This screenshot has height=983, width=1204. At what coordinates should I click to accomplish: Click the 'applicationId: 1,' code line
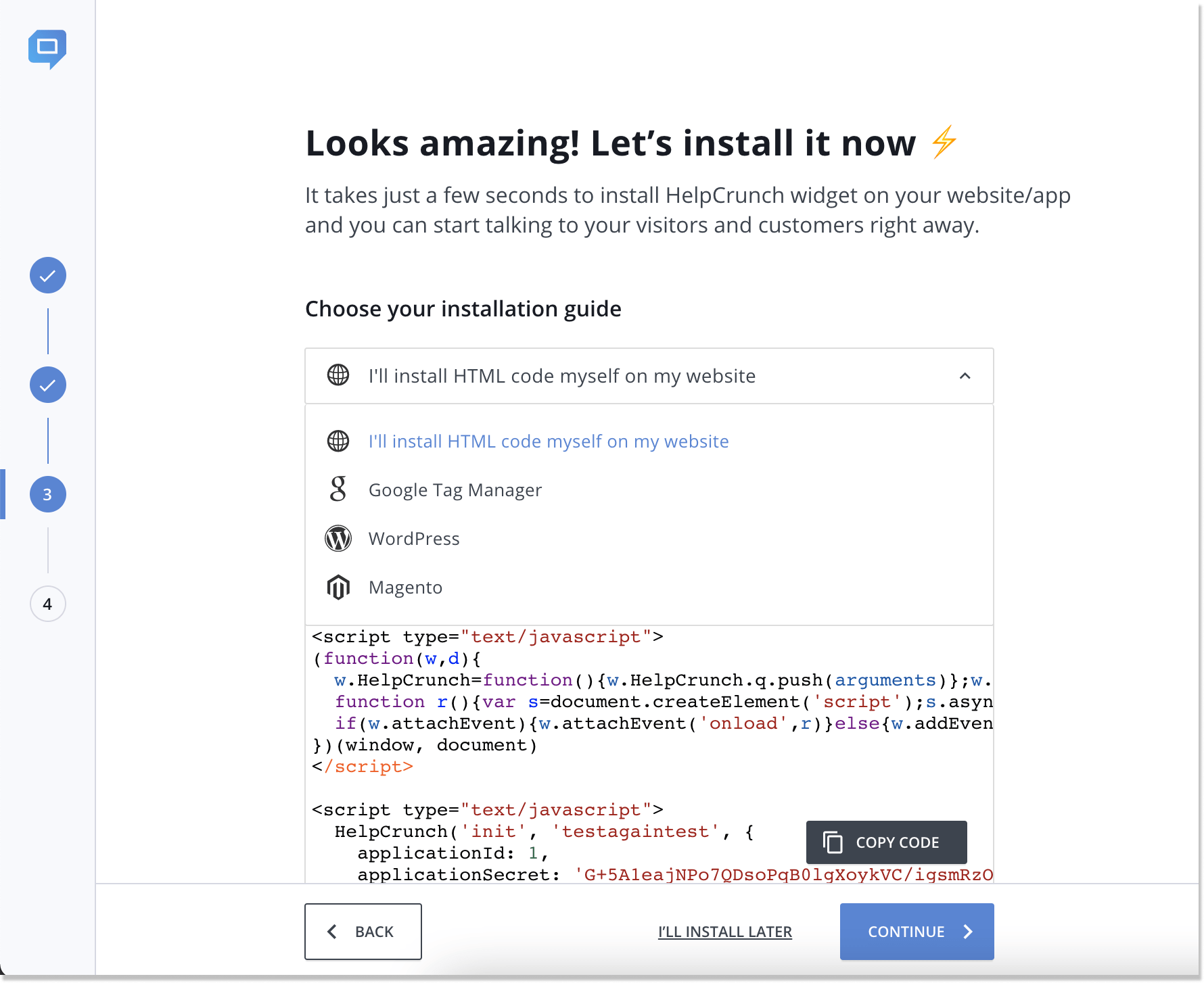(453, 853)
